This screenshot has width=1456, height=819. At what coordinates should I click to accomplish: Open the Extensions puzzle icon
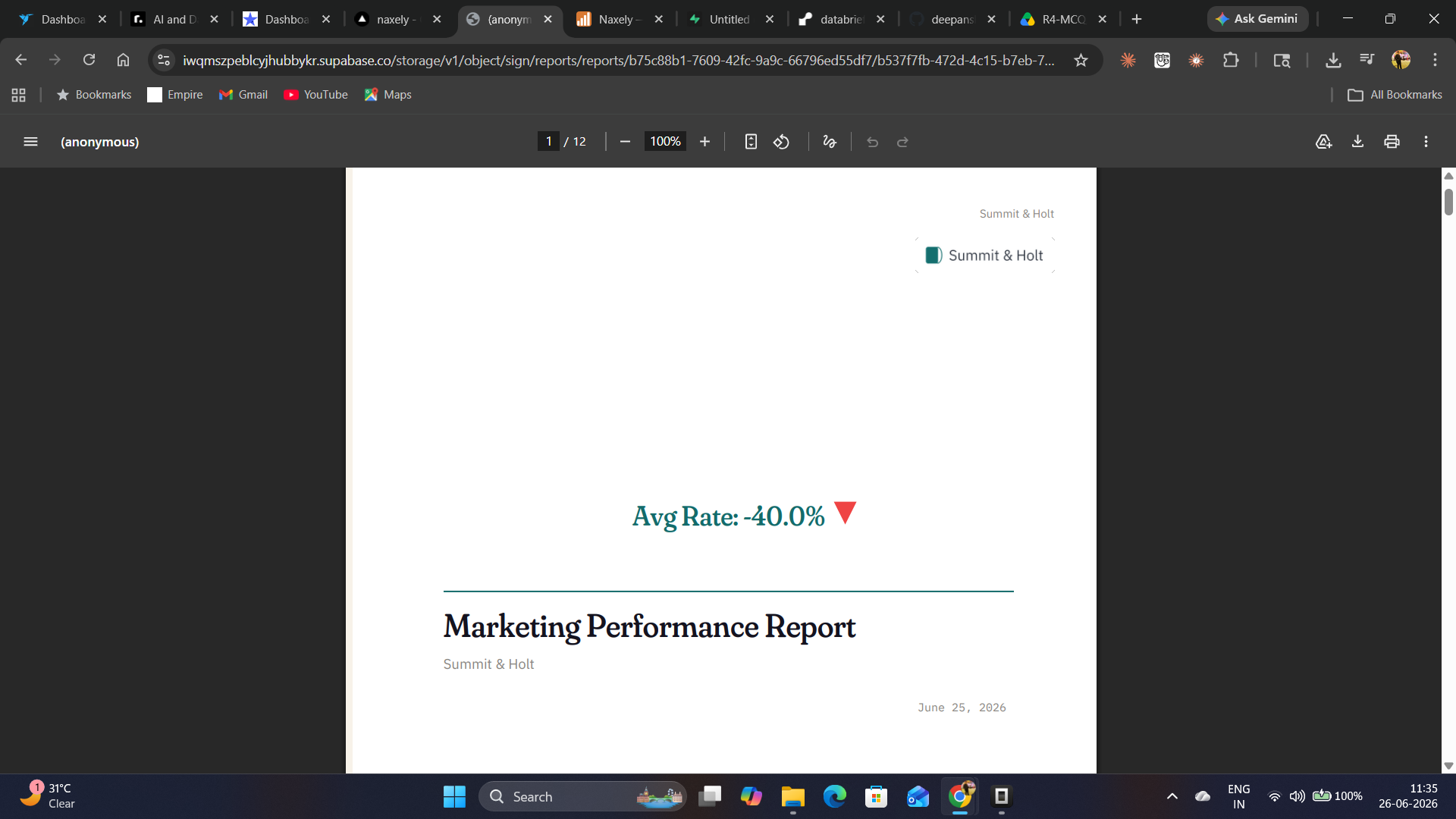[x=1231, y=60]
